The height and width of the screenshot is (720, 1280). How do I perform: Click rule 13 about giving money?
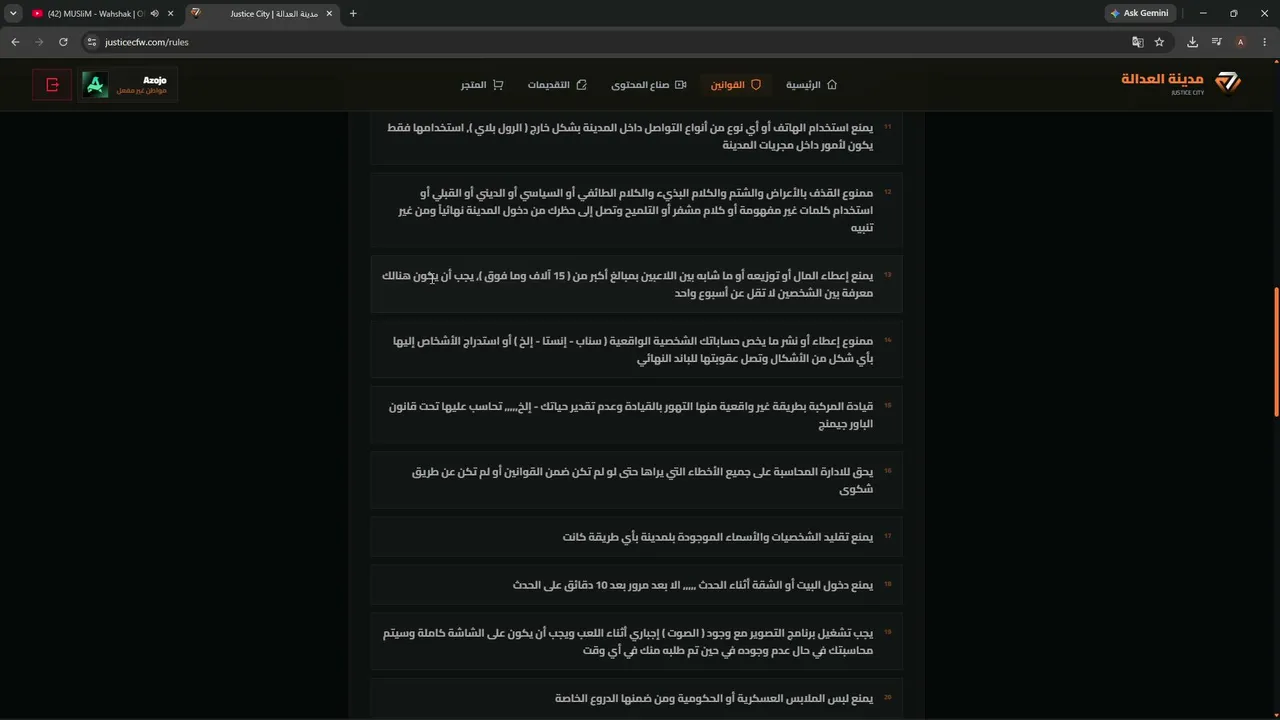tap(636, 284)
